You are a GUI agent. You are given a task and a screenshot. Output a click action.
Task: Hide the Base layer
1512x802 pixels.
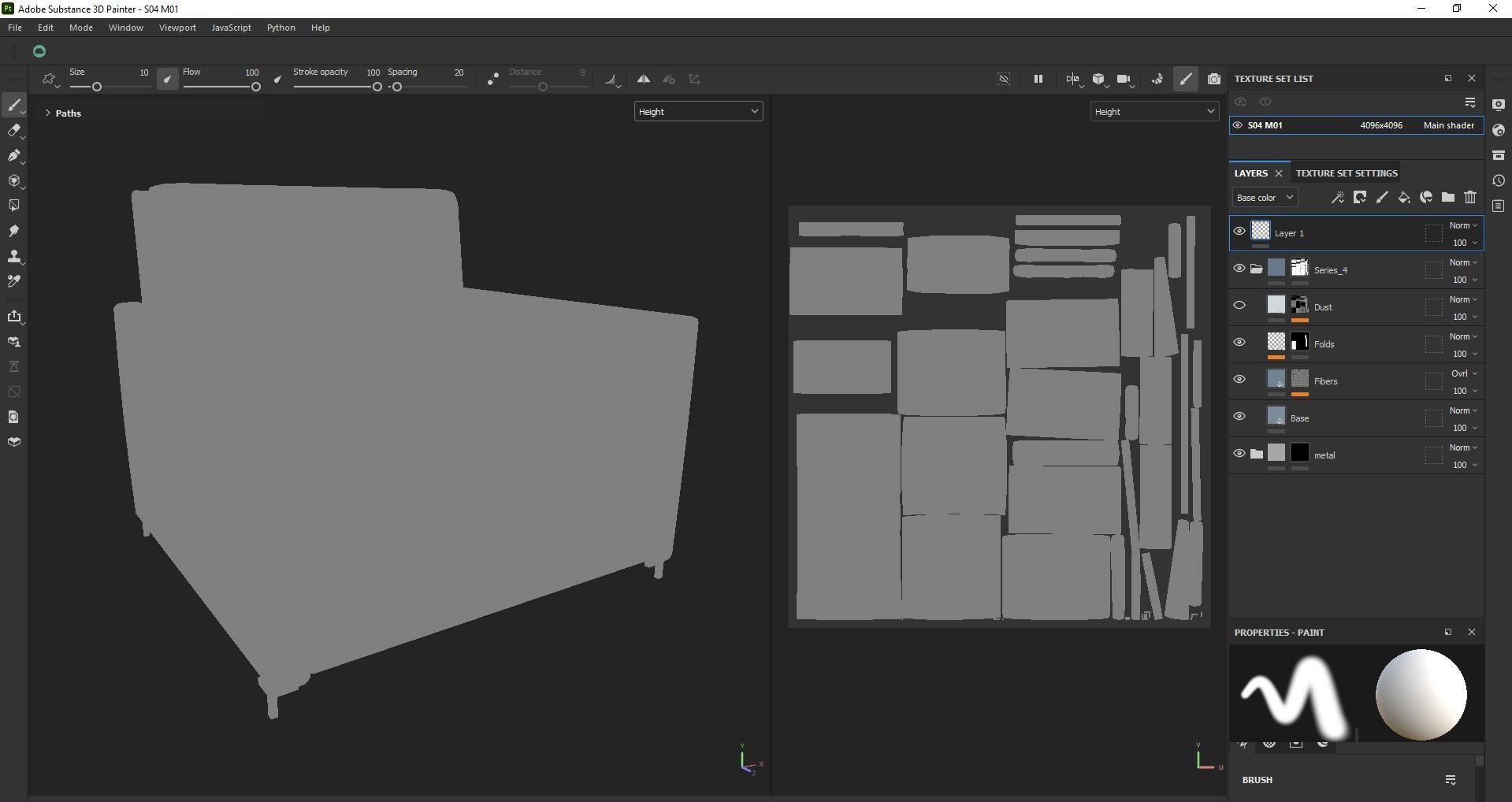(x=1239, y=417)
